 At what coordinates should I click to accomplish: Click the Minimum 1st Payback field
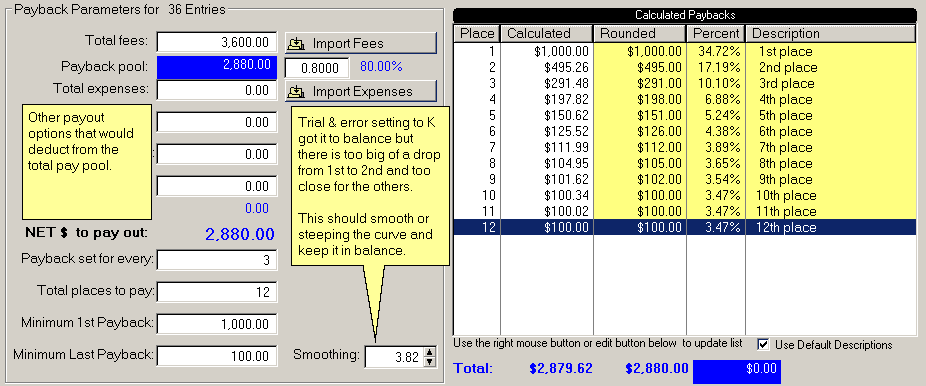click(217, 324)
